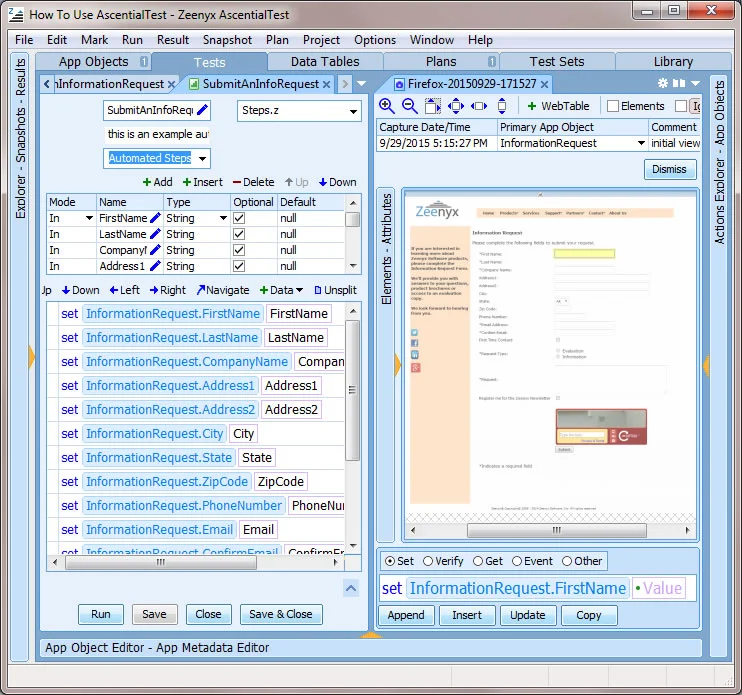Select the Verify radio button
742x695 pixels.
[428, 561]
